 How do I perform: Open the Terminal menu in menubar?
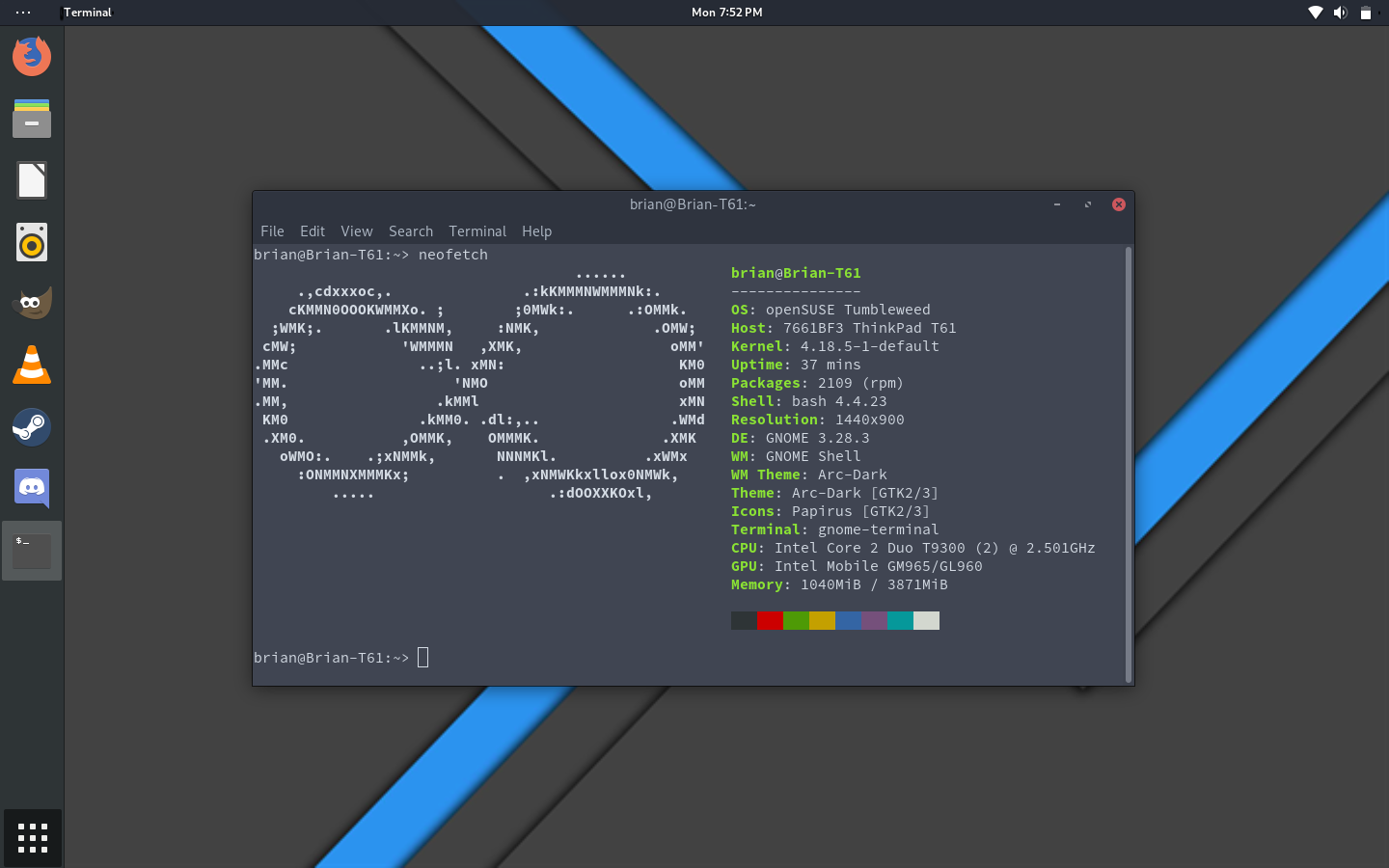pos(477,231)
